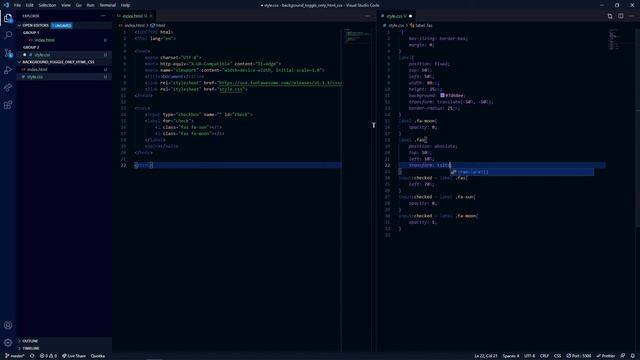Viewport: 640px width, 360px height.
Task: Expand the Outline section
Action: 30,341
